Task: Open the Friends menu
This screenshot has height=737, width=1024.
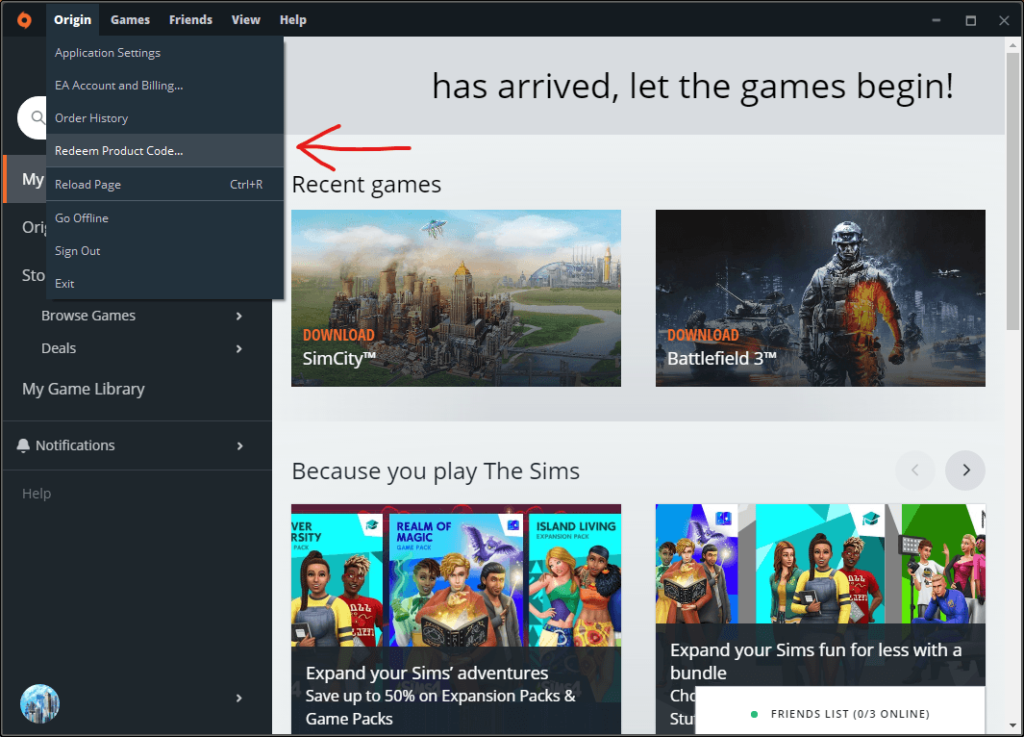Action: pos(191,20)
